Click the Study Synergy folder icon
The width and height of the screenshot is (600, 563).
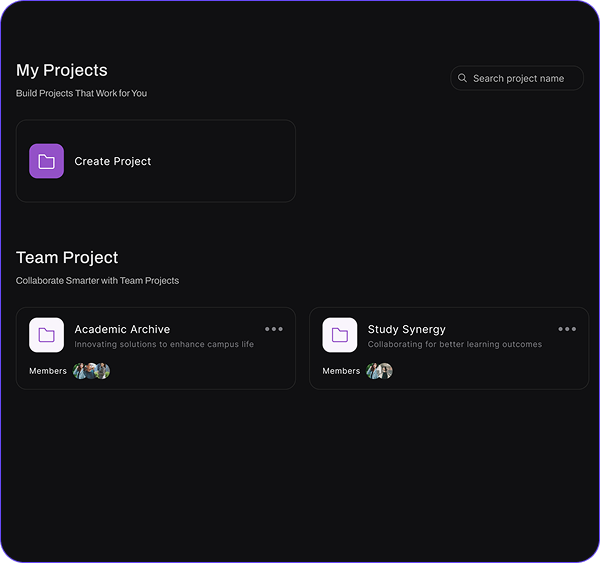pos(339,335)
